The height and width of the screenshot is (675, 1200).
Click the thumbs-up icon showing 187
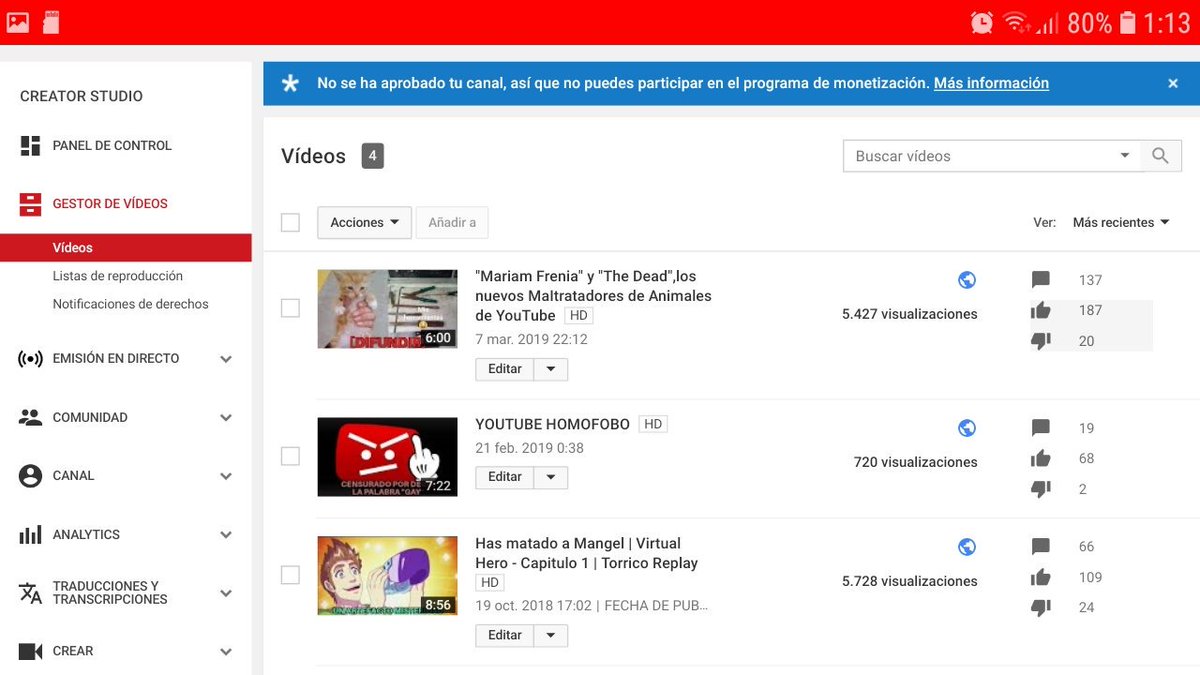[1041, 310]
